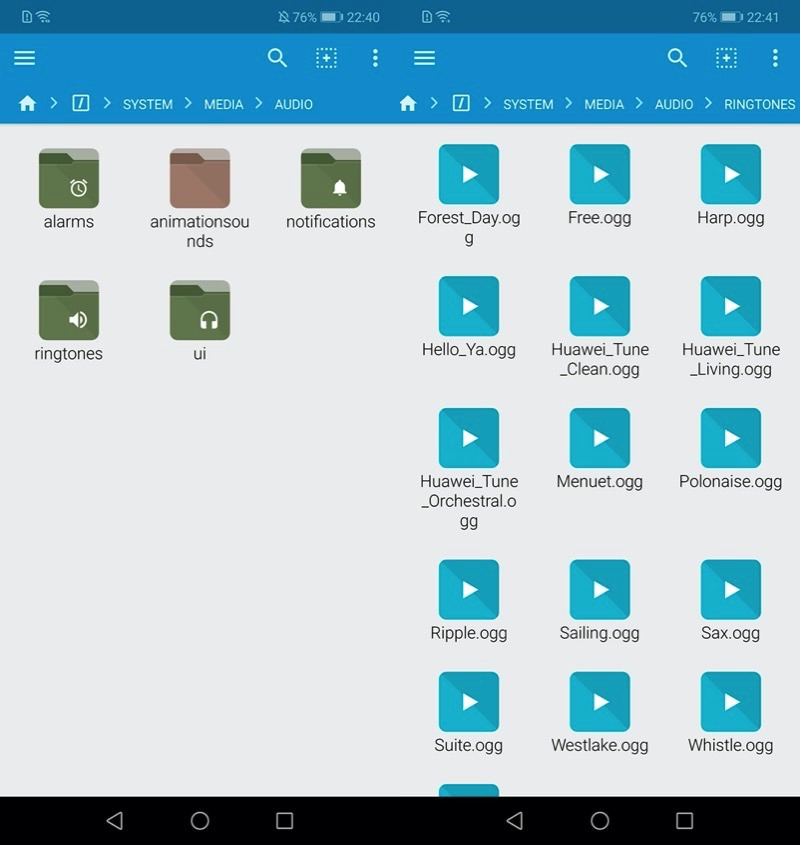
Task: Select the RINGTONES breadcrumb
Action: (x=759, y=104)
